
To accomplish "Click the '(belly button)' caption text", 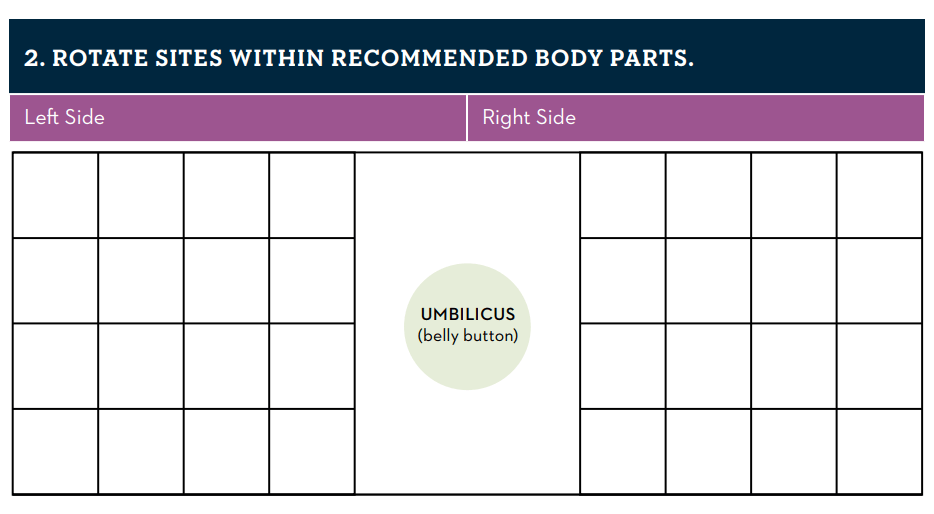I will [468, 336].
